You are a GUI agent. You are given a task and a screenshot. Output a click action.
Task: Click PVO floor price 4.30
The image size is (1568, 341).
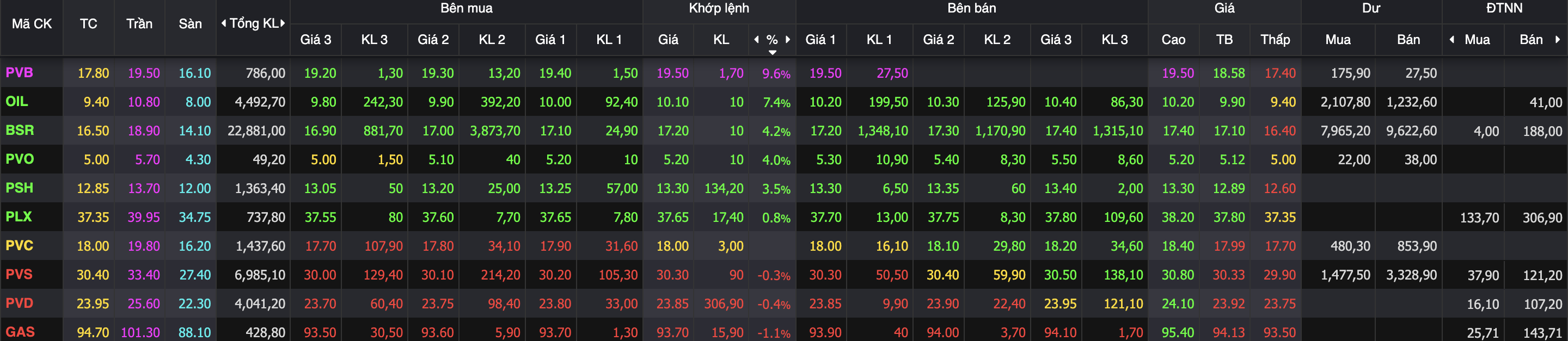(x=198, y=160)
